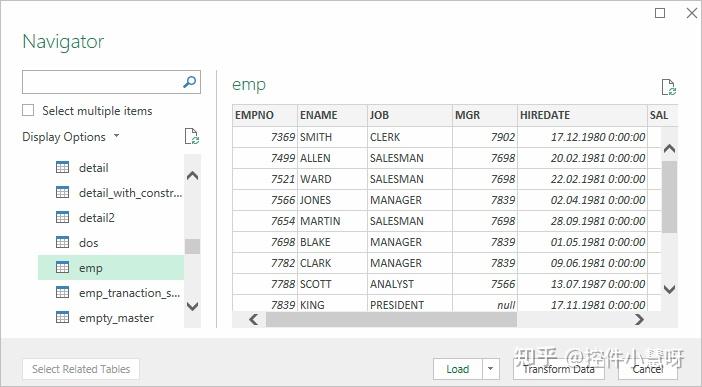
Task: Click the Transform Data button
Action: point(559,369)
